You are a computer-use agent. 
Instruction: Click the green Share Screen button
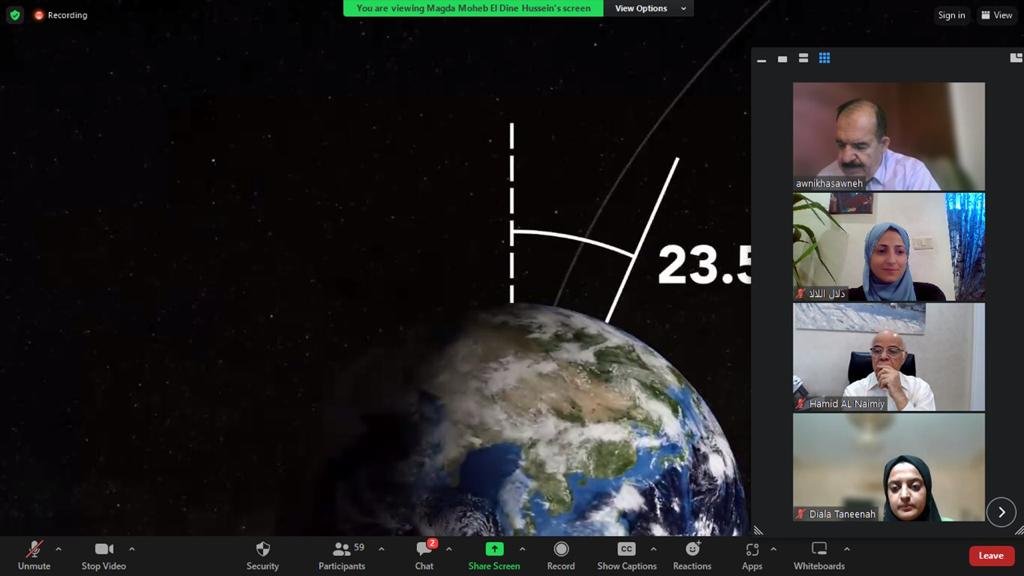(x=494, y=556)
